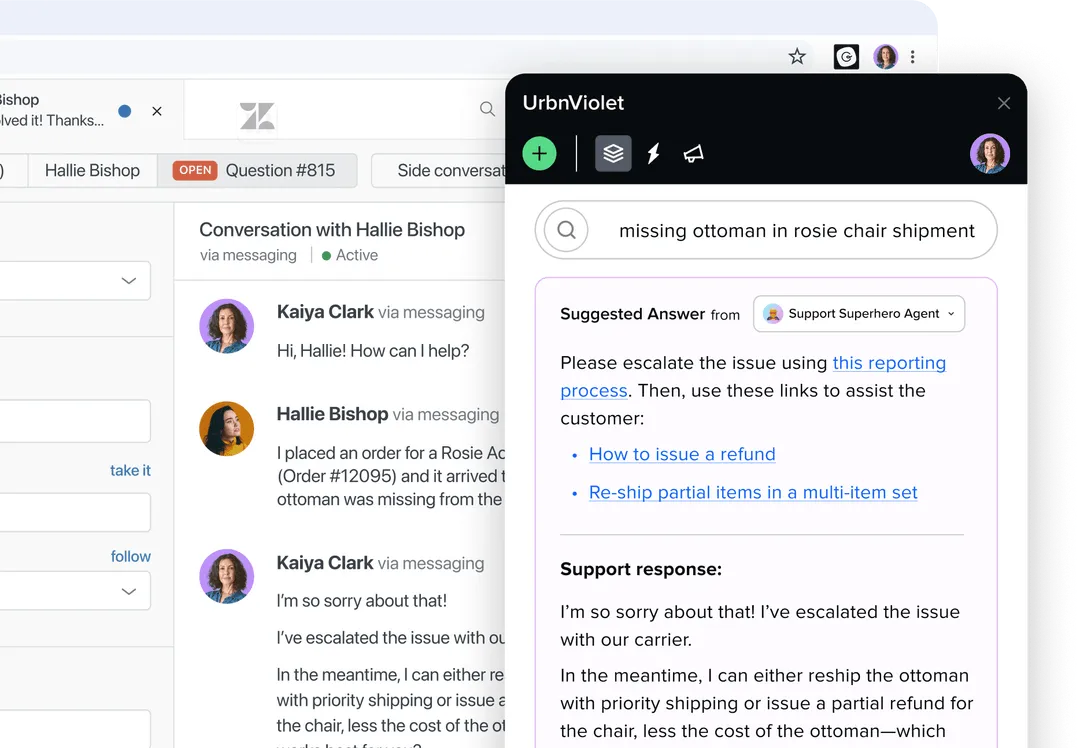Open browser three-dot menu
Image resolution: width=1080 pixels, height=748 pixels.
(913, 56)
